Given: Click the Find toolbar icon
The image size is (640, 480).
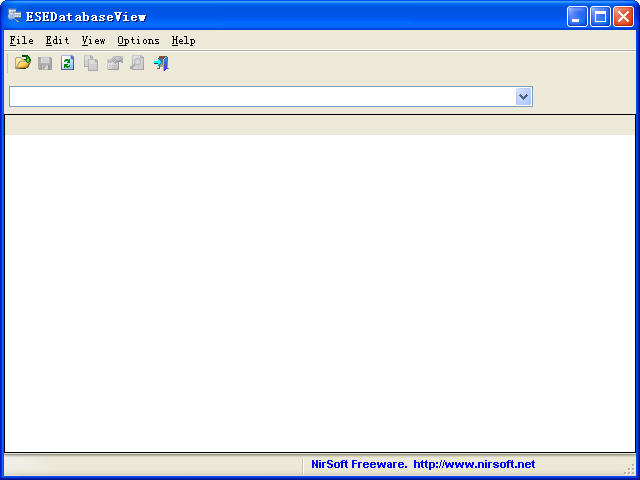Looking at the screenshot, I should (137, 63).
